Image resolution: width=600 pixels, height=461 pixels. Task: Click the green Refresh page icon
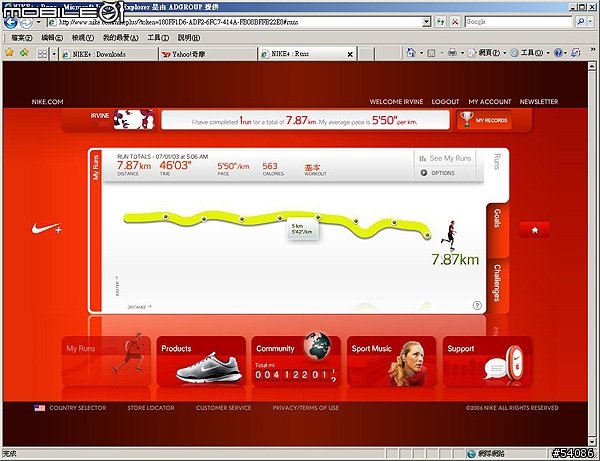[x=440, y=22]
